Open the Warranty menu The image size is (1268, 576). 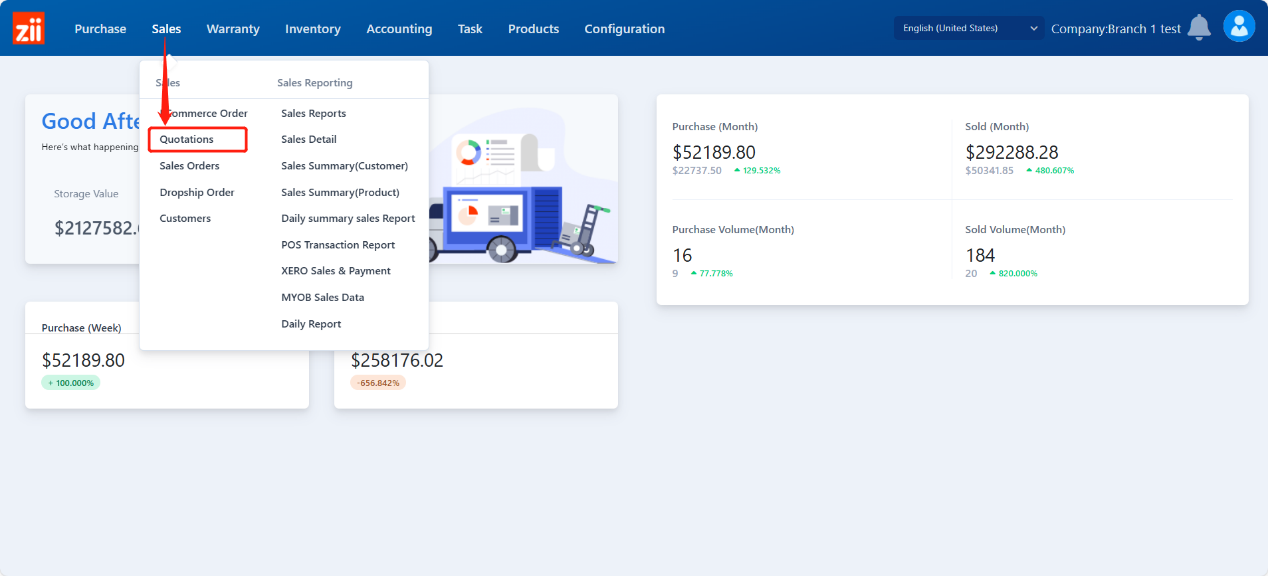tap(233, 29)
